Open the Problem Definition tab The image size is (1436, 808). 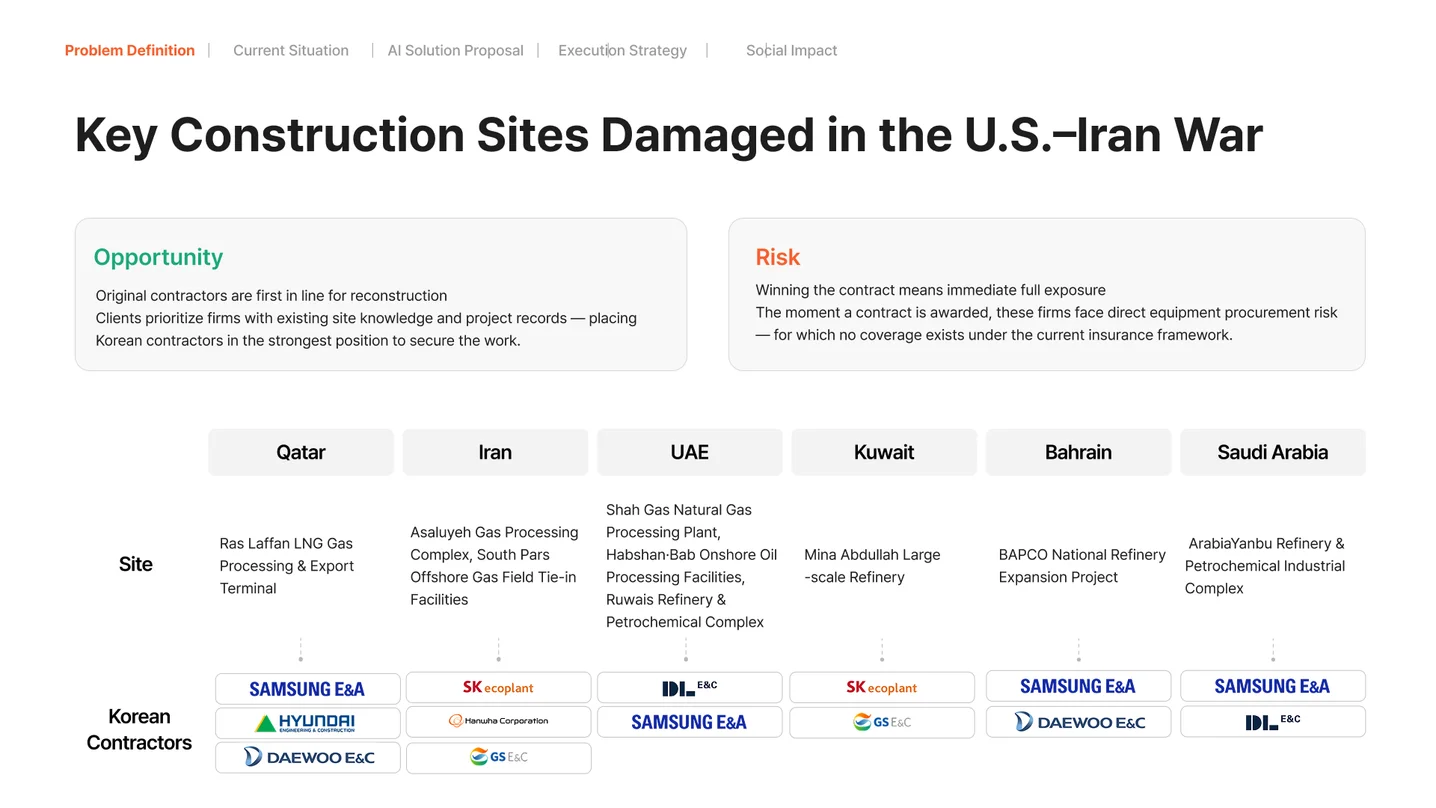tap(130, 50)
